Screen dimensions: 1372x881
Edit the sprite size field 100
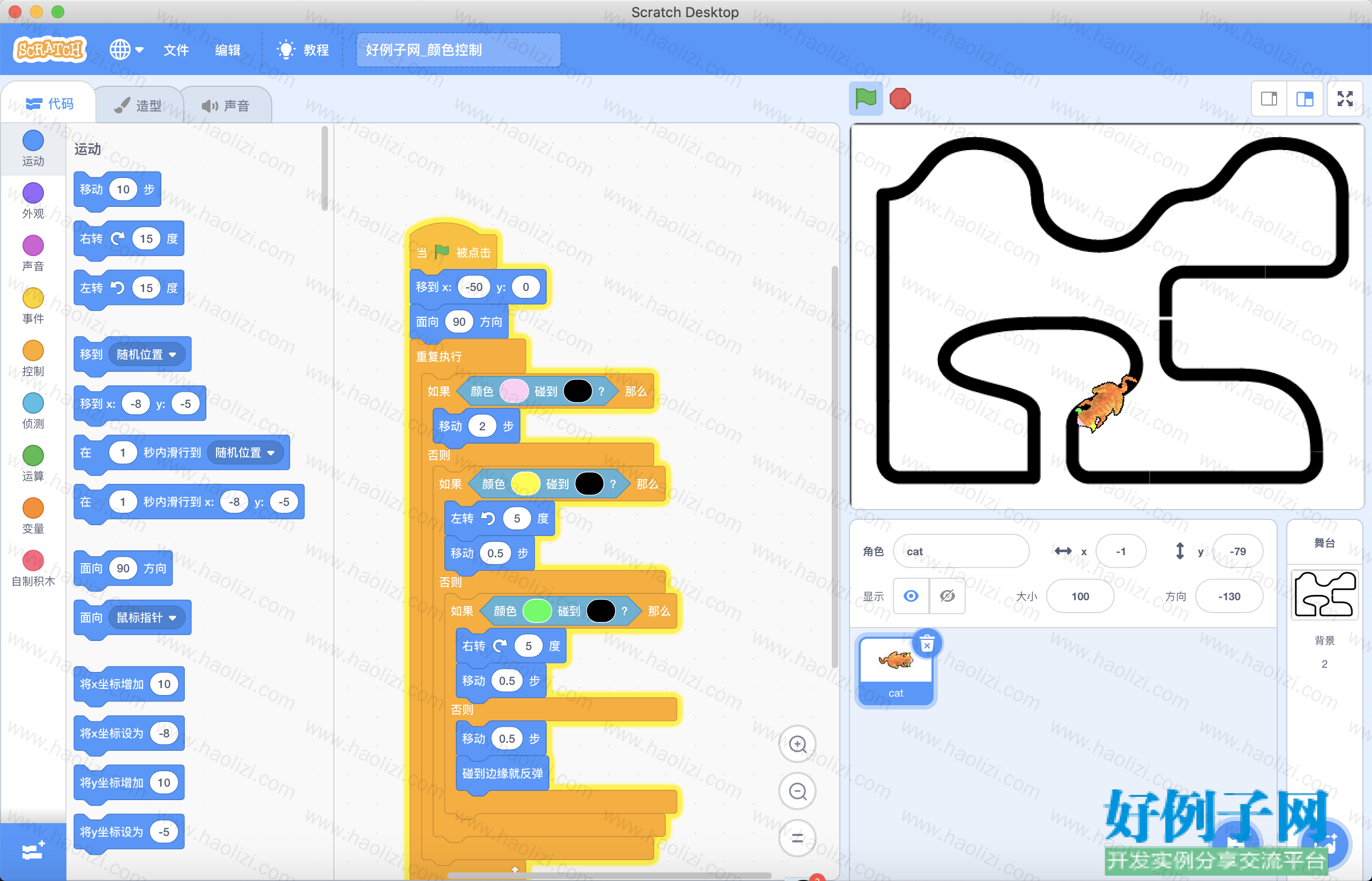click(x=1080, y=596)
